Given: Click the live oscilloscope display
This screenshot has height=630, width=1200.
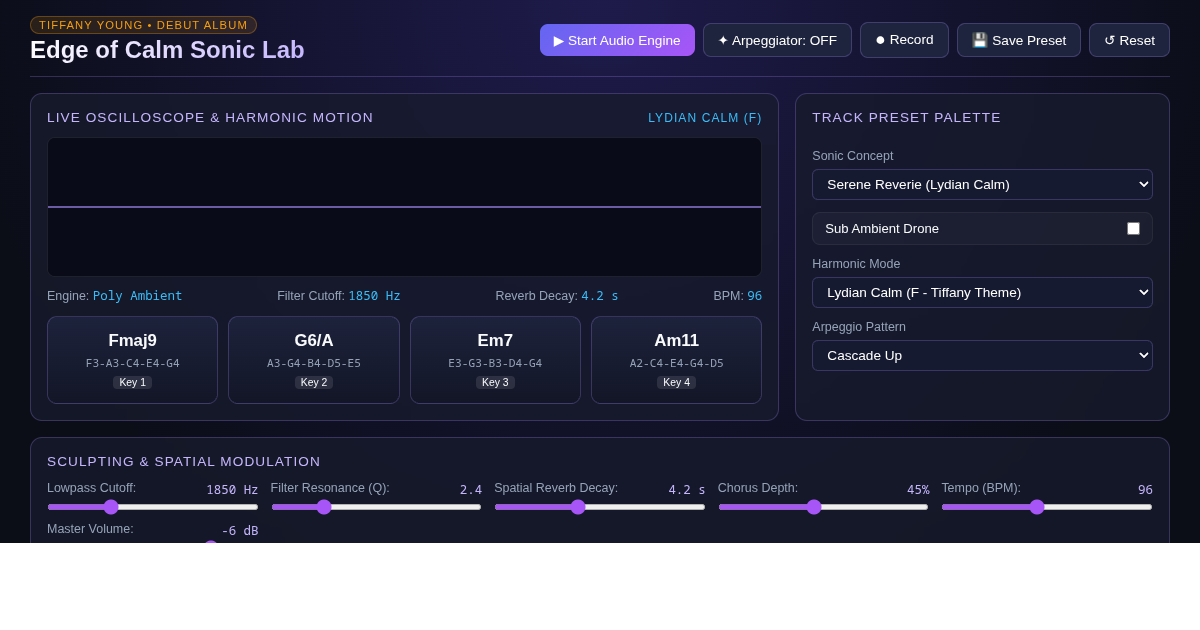Looking at the screenshot, I should tap(404, 207).
